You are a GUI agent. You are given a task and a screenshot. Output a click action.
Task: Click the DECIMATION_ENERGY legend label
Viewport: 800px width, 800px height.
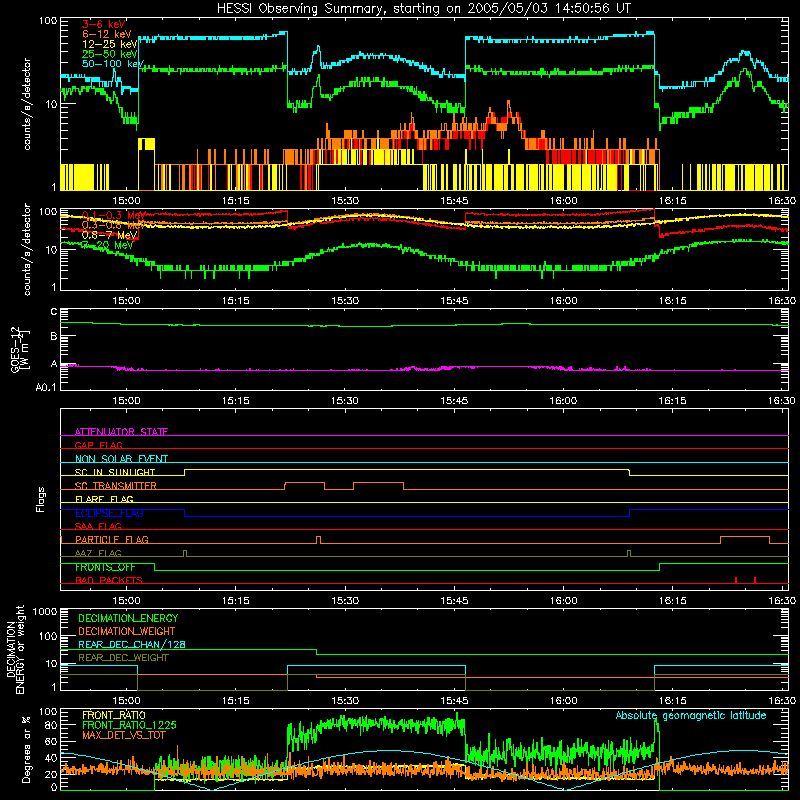click(x=128, y=618)
